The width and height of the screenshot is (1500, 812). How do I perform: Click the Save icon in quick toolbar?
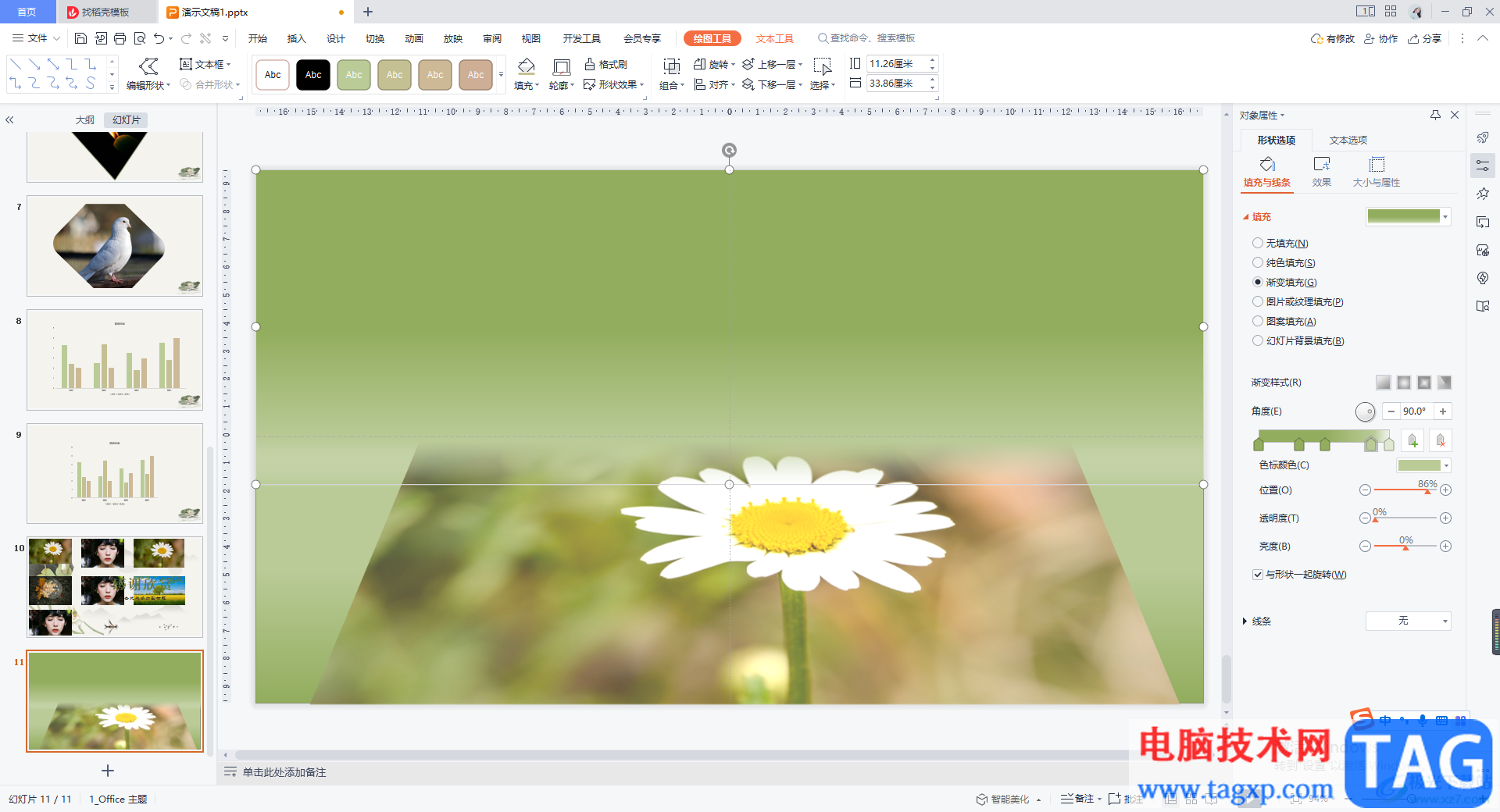click(x=80, y=38)
